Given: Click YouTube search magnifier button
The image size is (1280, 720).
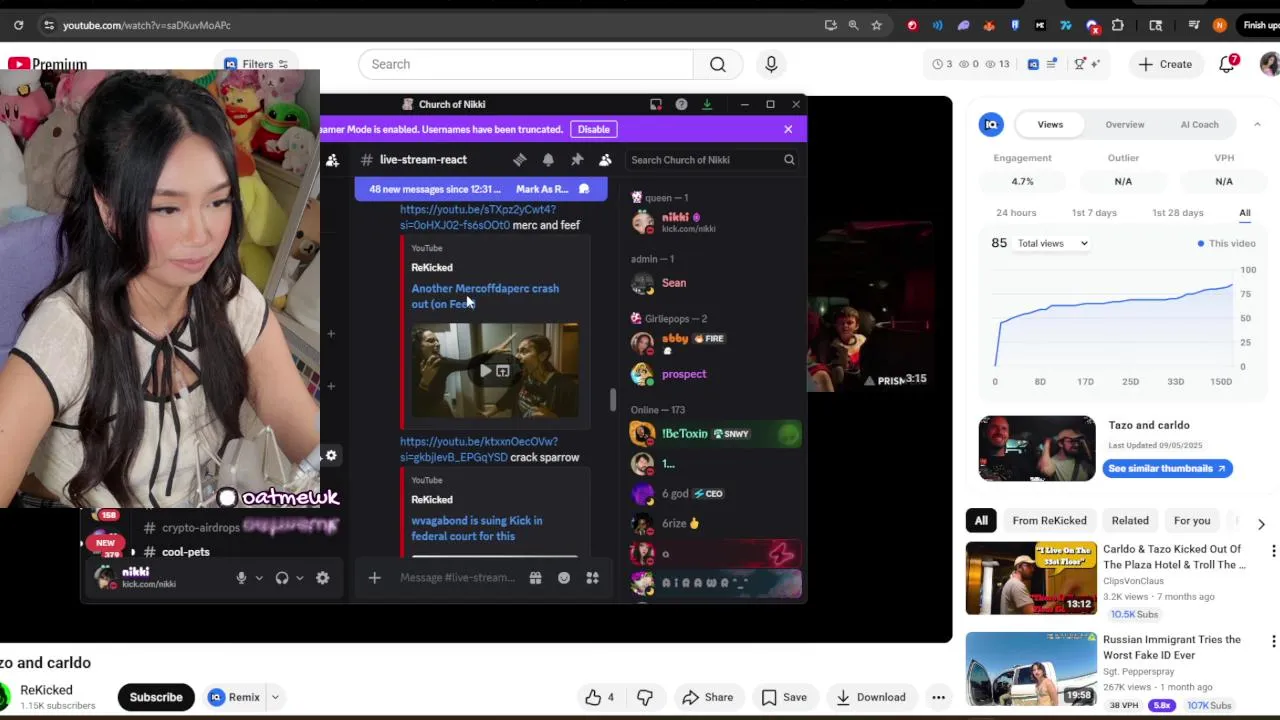Looking at the screenshot, I should pyautogui.click(x=718, y=64).
